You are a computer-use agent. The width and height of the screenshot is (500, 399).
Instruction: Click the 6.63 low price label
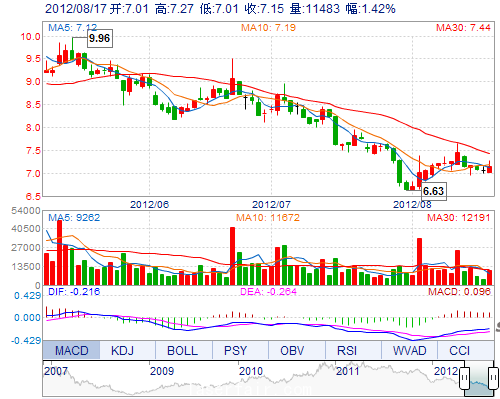(433, 191)
